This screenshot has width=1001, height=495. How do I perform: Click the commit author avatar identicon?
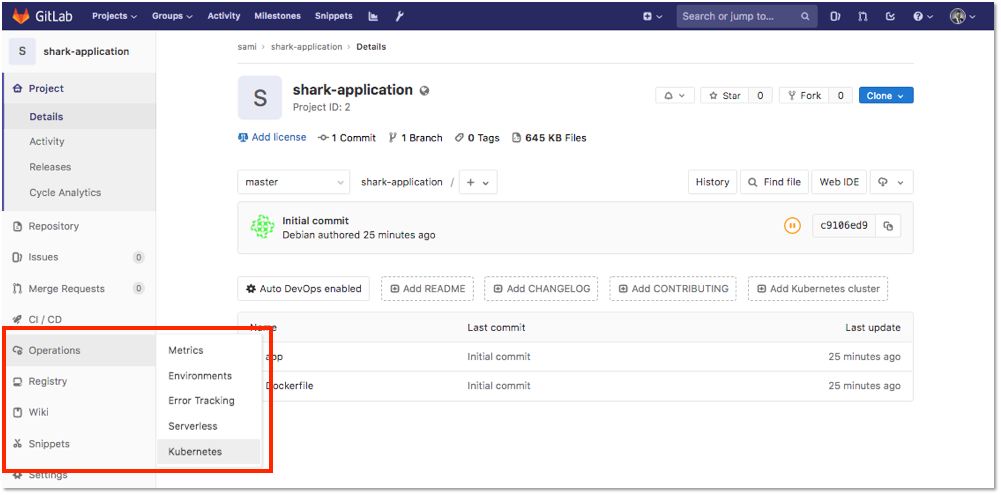coord(262,227)
